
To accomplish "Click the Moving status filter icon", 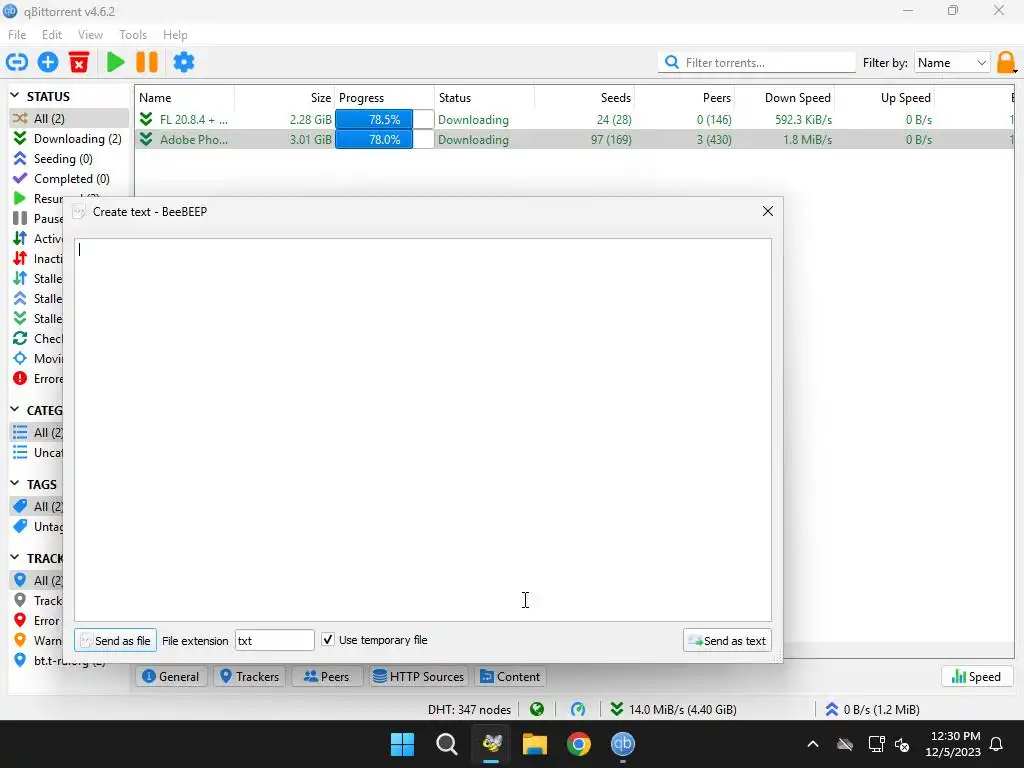I will coord(20,359).
